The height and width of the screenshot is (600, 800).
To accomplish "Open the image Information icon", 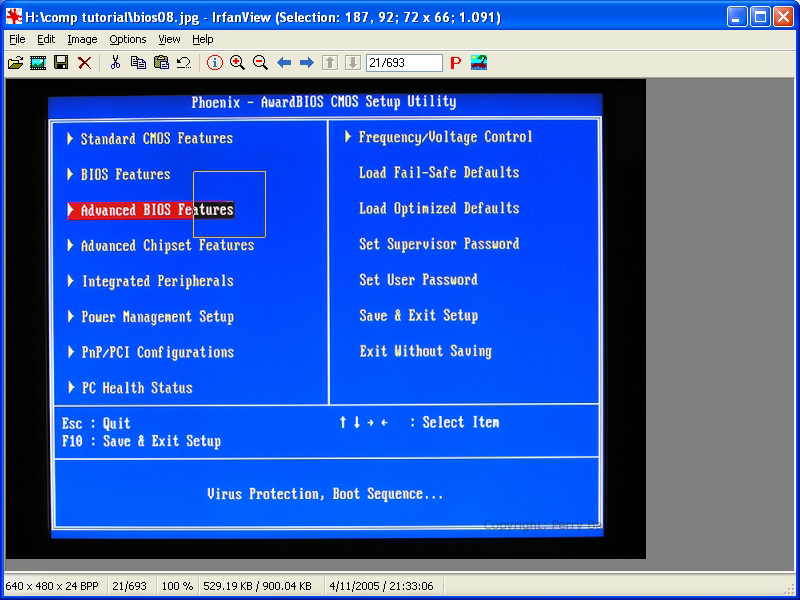I will (215, 63).
